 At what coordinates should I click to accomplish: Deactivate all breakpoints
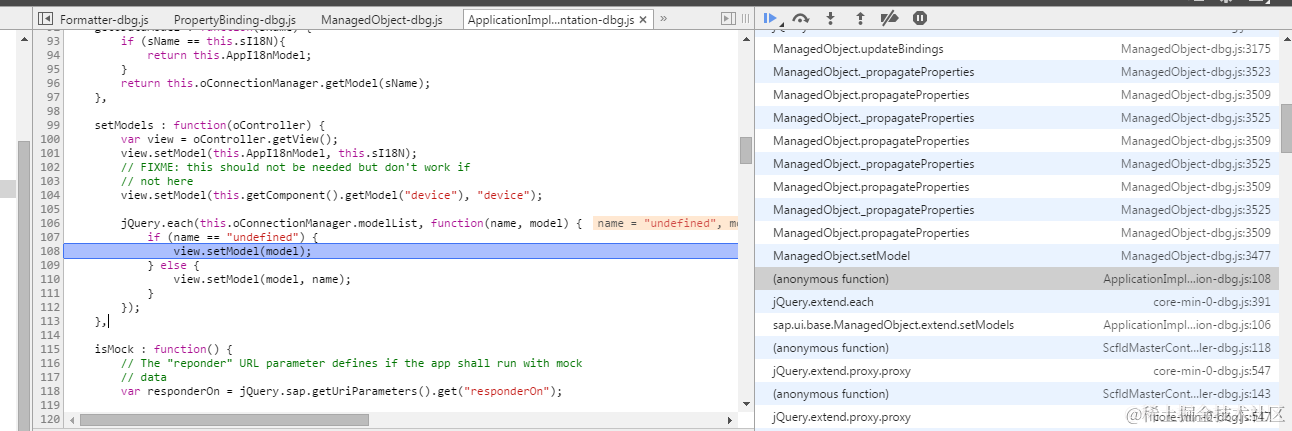pyautogui.click(x=890, y=18)
